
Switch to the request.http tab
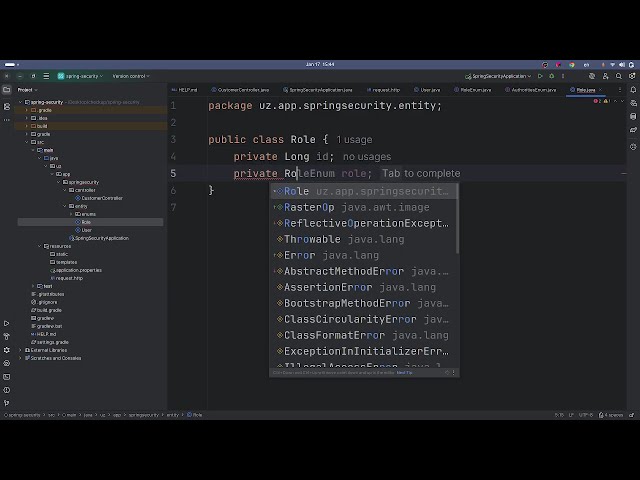tap(383, 90)
